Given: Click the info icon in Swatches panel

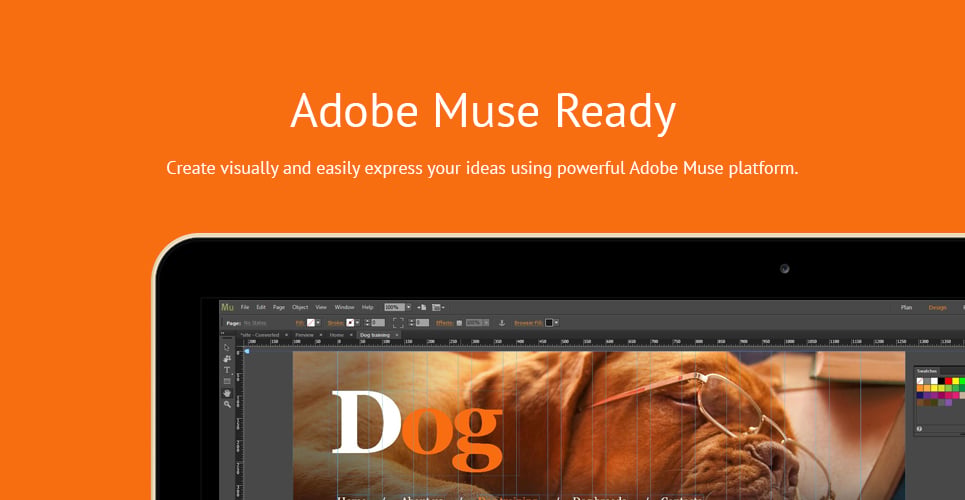Looking at the screenshot, I should (x=919, y=429).
